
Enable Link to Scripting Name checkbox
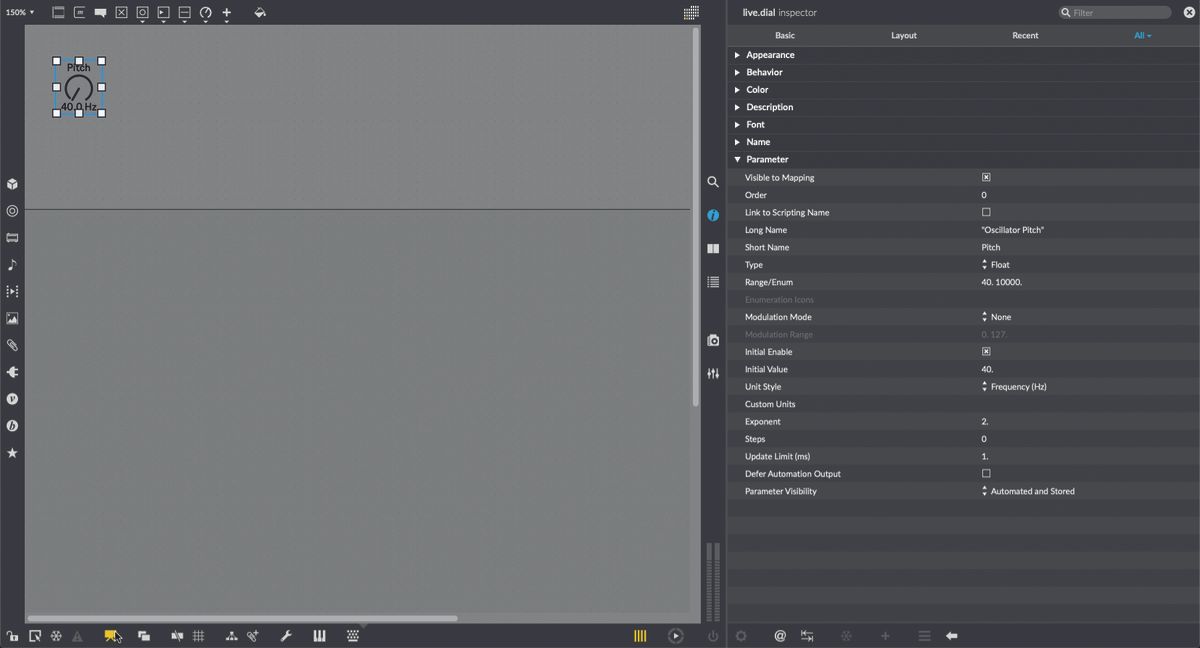pos(986,212)
